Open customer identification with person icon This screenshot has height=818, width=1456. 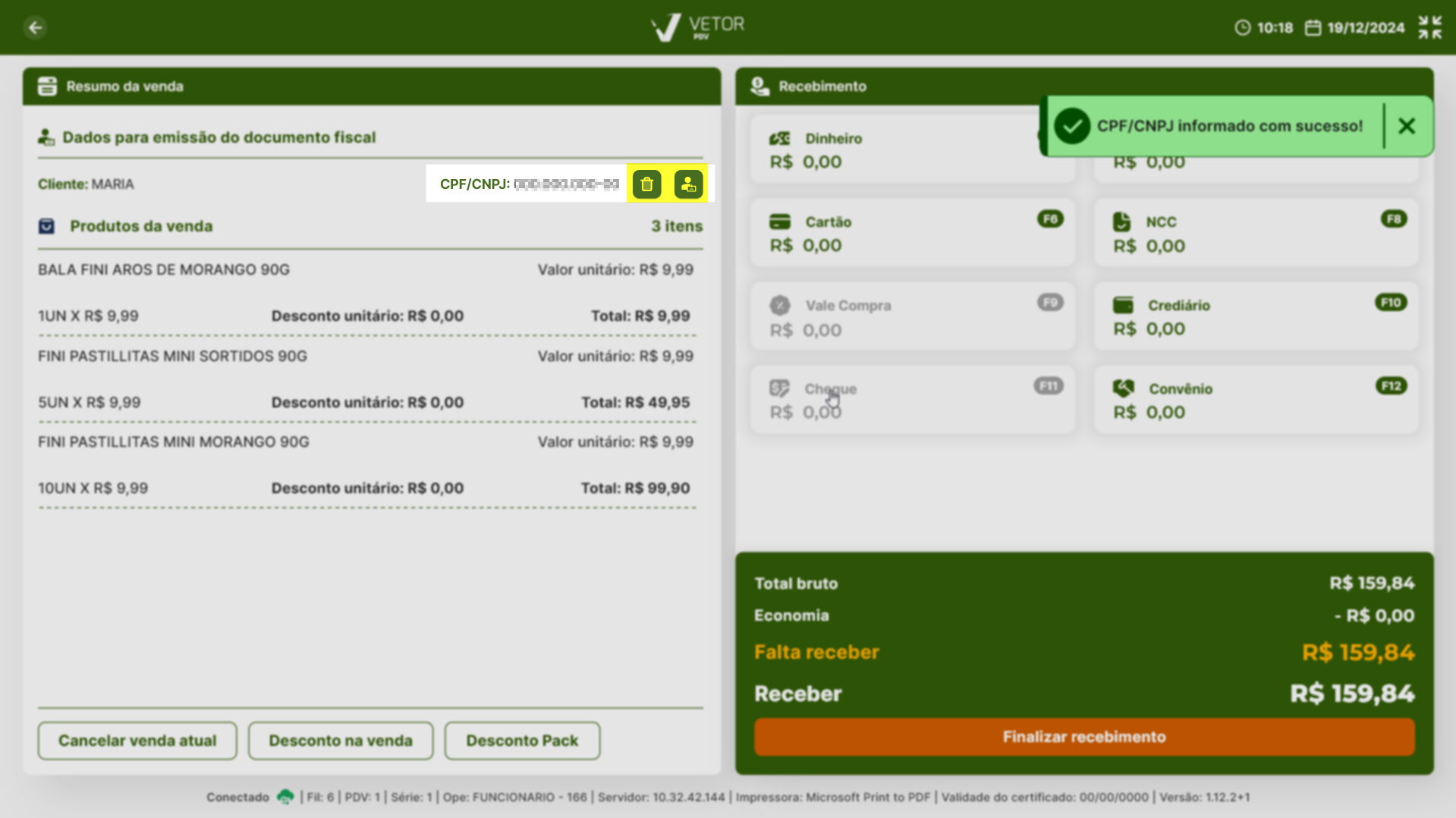coord(688,184)
